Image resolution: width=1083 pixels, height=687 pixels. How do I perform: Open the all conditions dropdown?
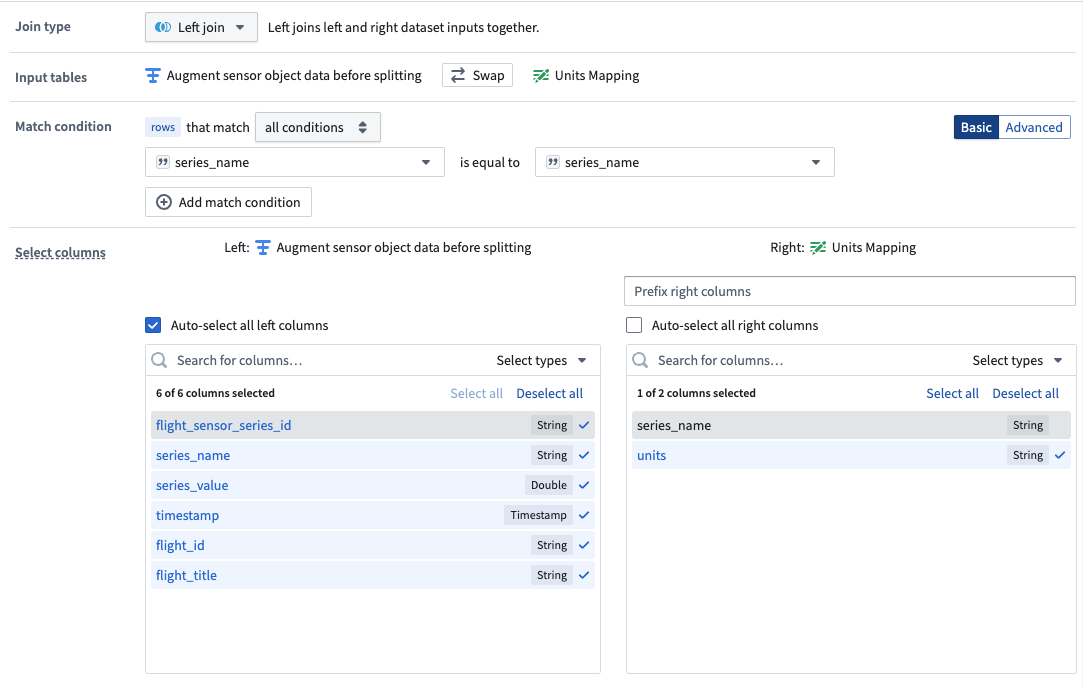(x=318, y=127)
